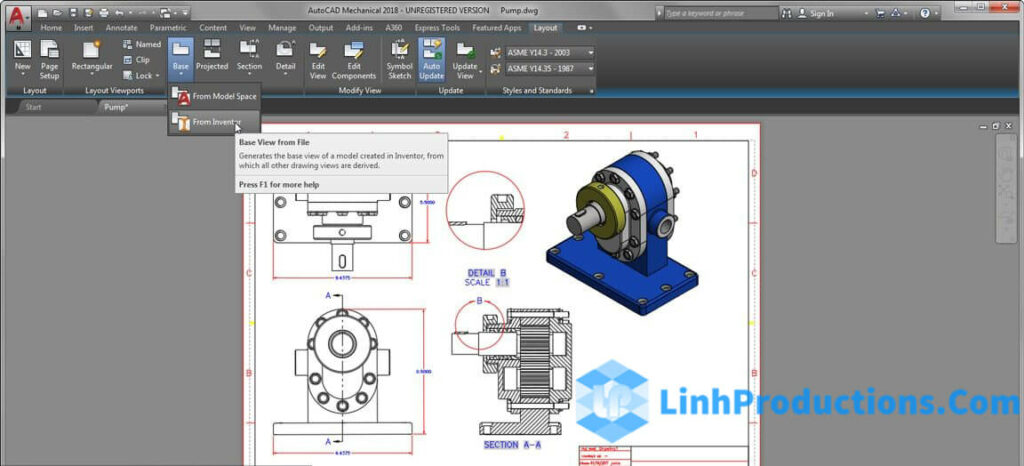Open the AutoCAD application menu button

[18, 17]
